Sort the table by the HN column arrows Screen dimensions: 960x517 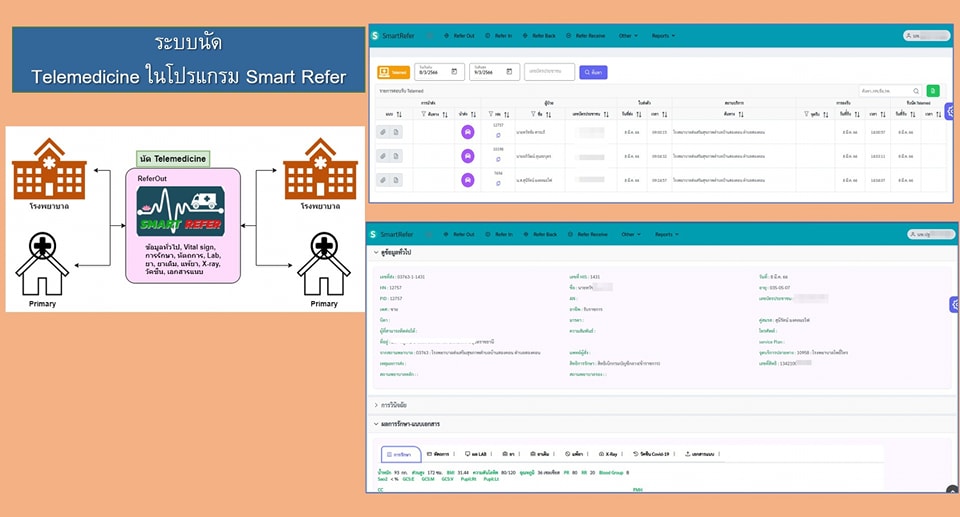(506, 115)
